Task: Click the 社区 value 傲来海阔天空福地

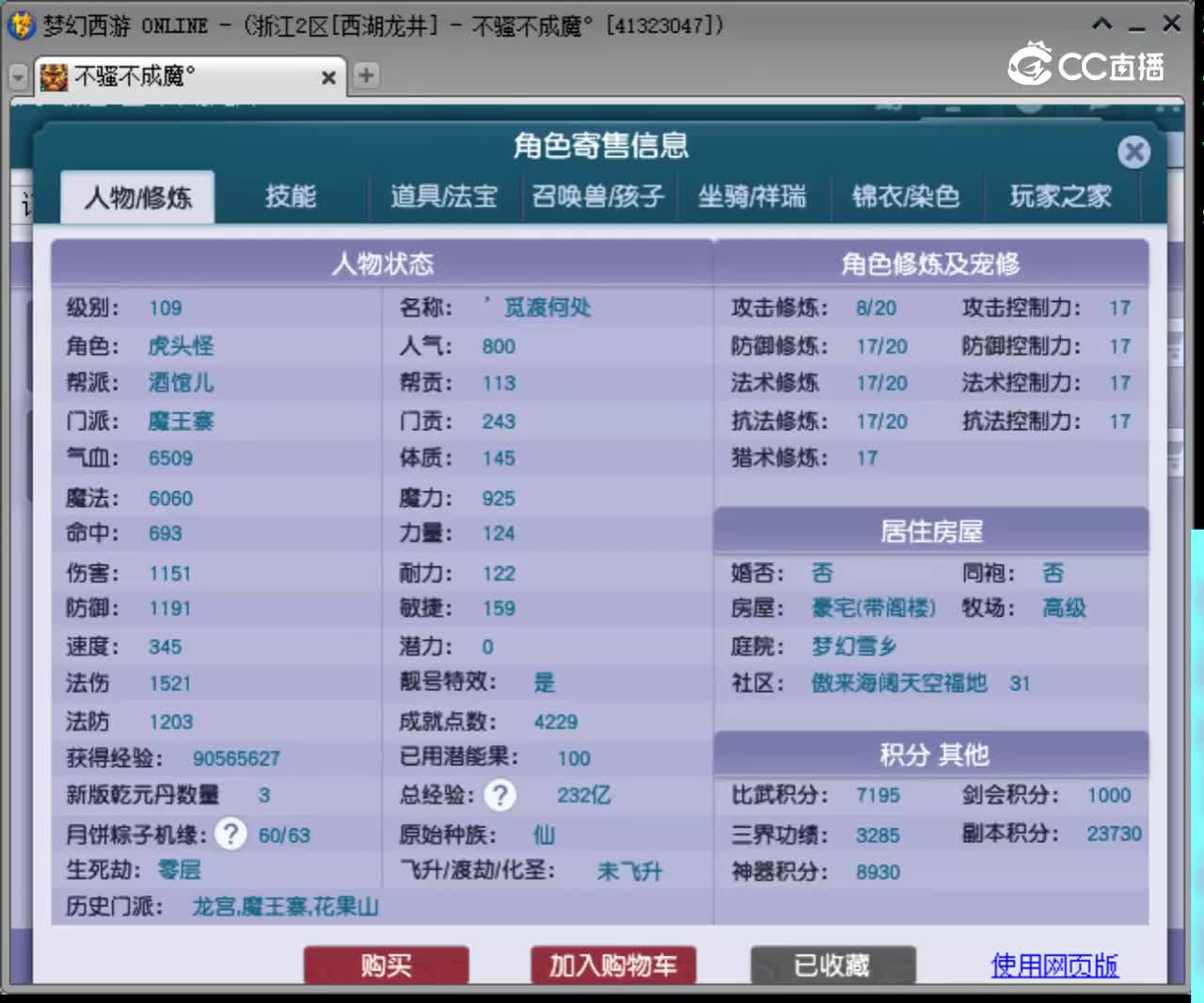Action: coord(899,683)
